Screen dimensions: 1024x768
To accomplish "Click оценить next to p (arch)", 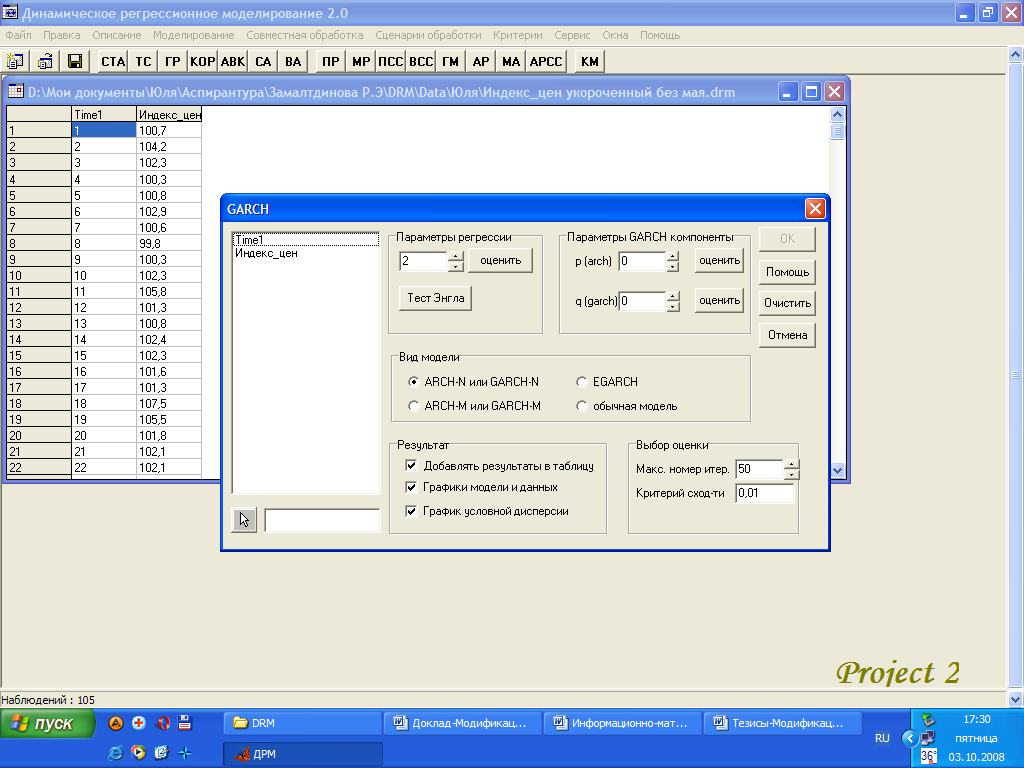I will tap(719, 261).
